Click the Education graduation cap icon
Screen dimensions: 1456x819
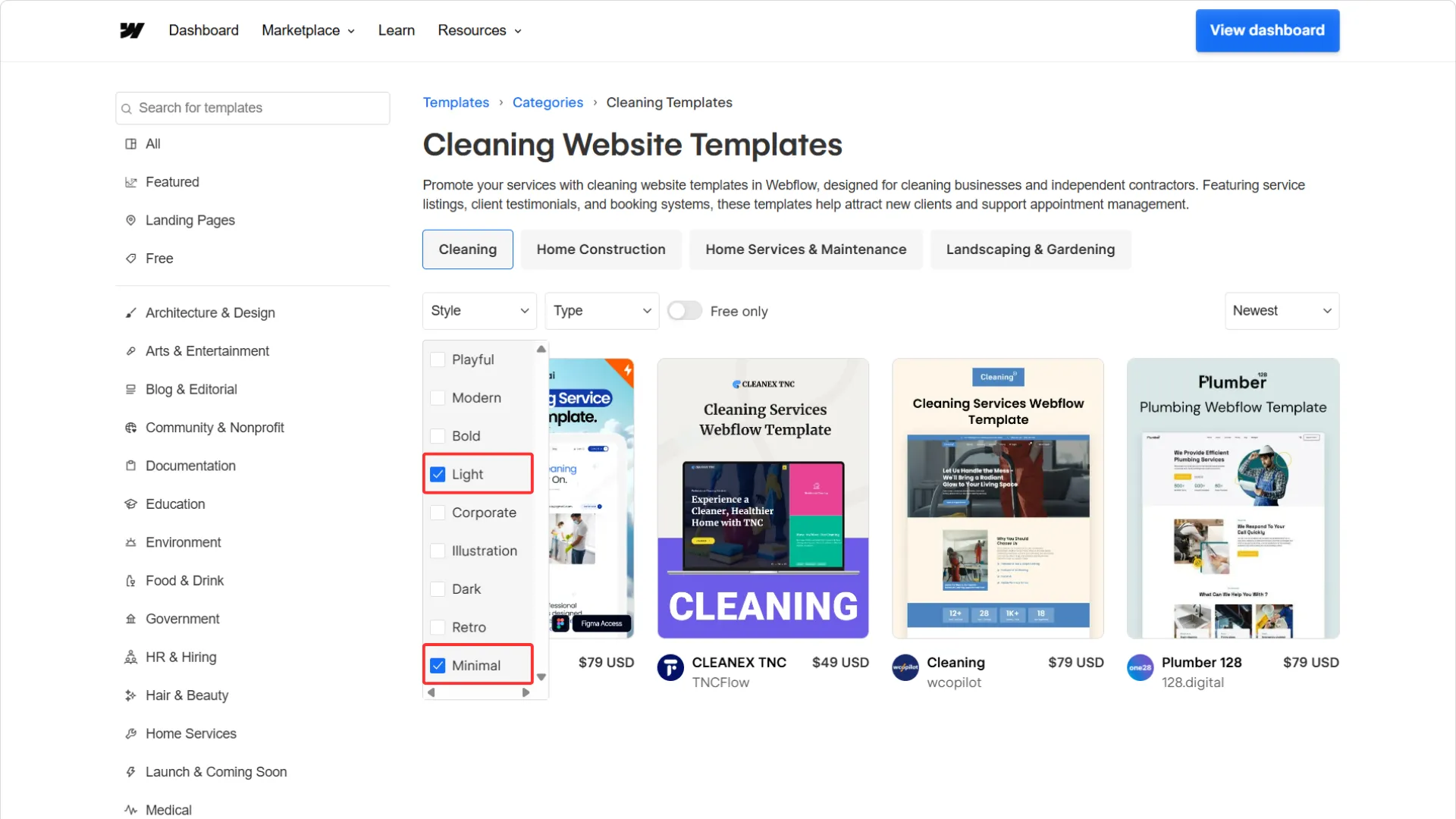click(130, 504)
